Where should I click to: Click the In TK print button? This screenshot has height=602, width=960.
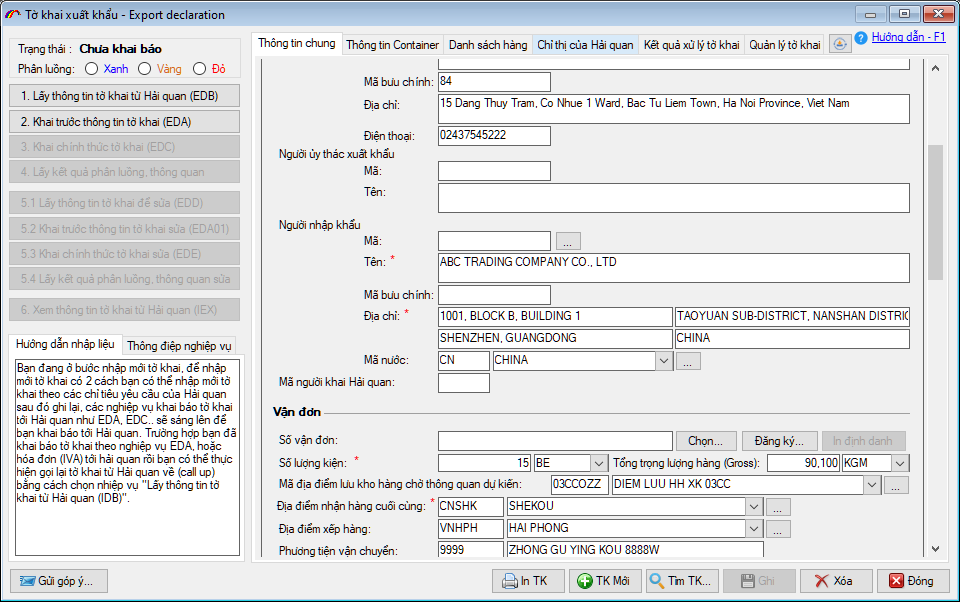click(x=528, y=581)
